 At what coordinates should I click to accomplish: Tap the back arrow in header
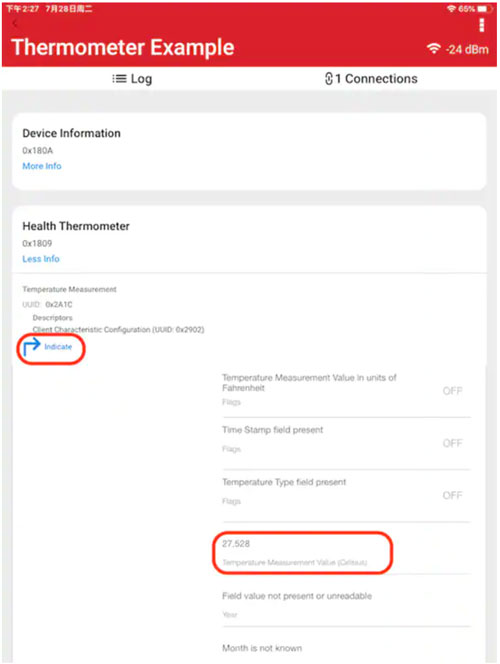point(15,24)
